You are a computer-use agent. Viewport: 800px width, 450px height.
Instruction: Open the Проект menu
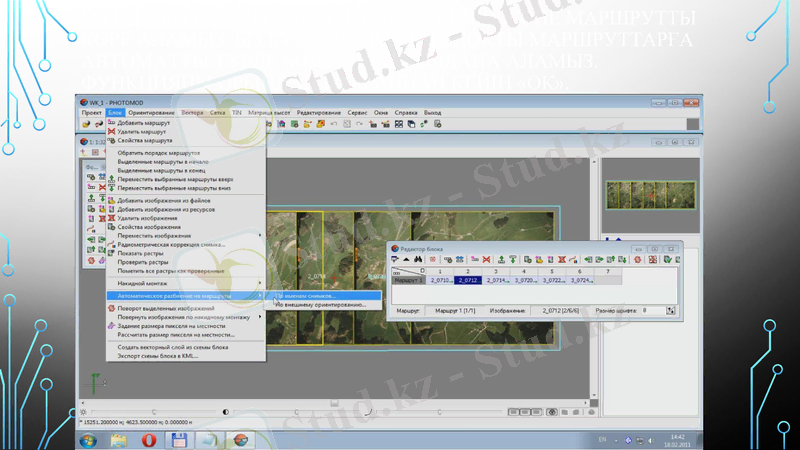[x=92, y=113]
